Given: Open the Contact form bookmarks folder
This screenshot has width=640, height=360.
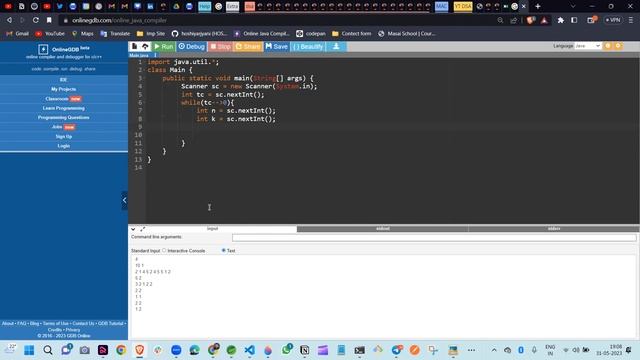Looking at the screenshot, I should coord(352,33).
